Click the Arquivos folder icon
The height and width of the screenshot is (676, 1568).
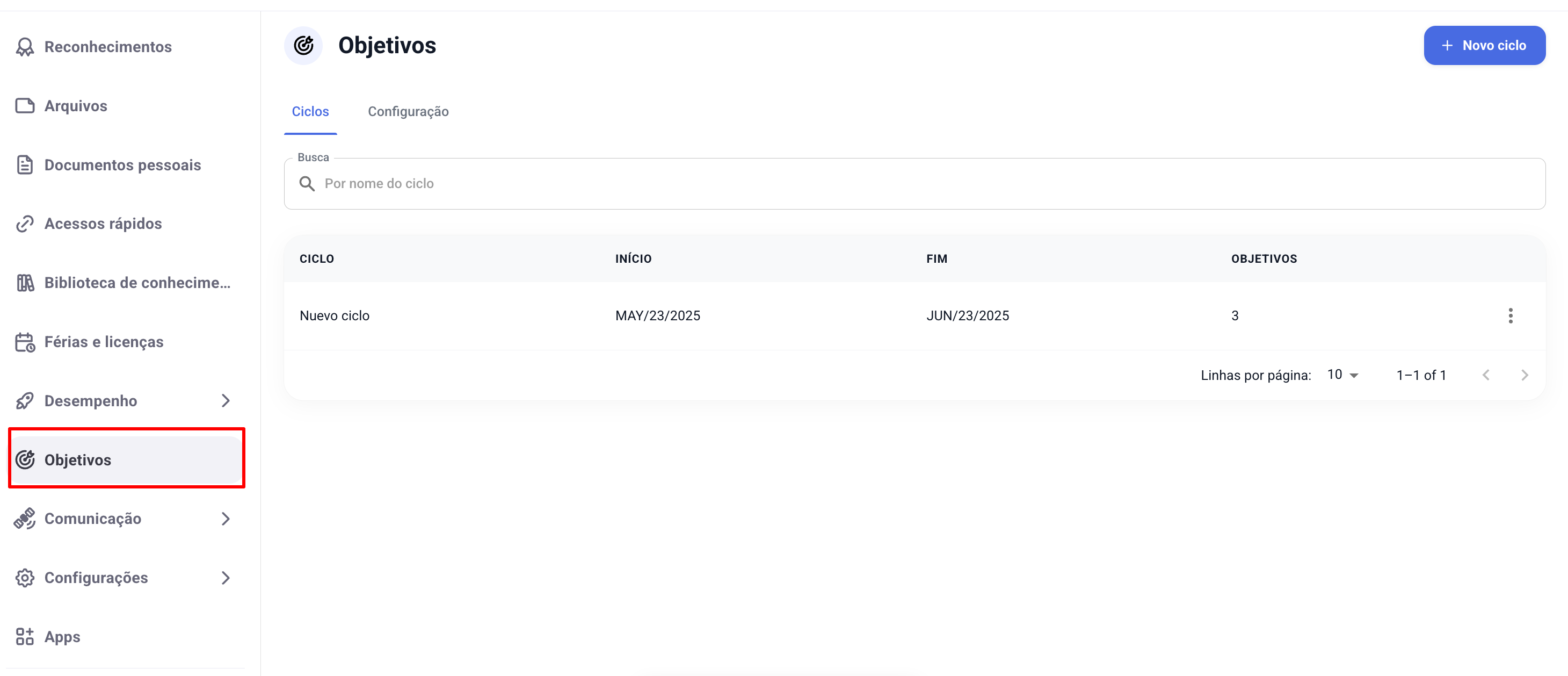pyautogui.click(x=25, y=106)
